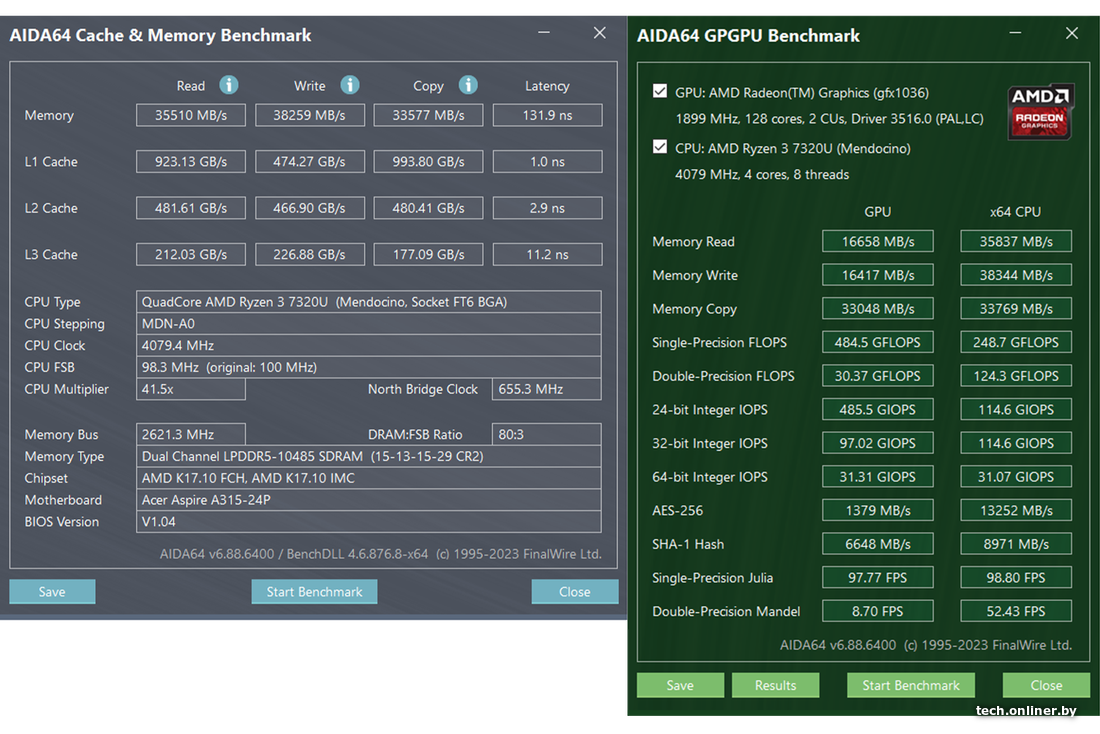The image size is (1100, 734).
Task: Click the info icon next to Write
Action: 349,85
